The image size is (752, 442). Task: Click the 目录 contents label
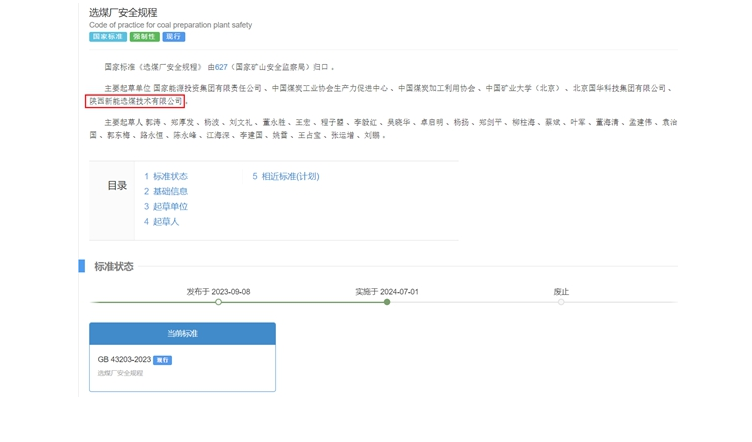pyautogui.click(x=117, y=186)
